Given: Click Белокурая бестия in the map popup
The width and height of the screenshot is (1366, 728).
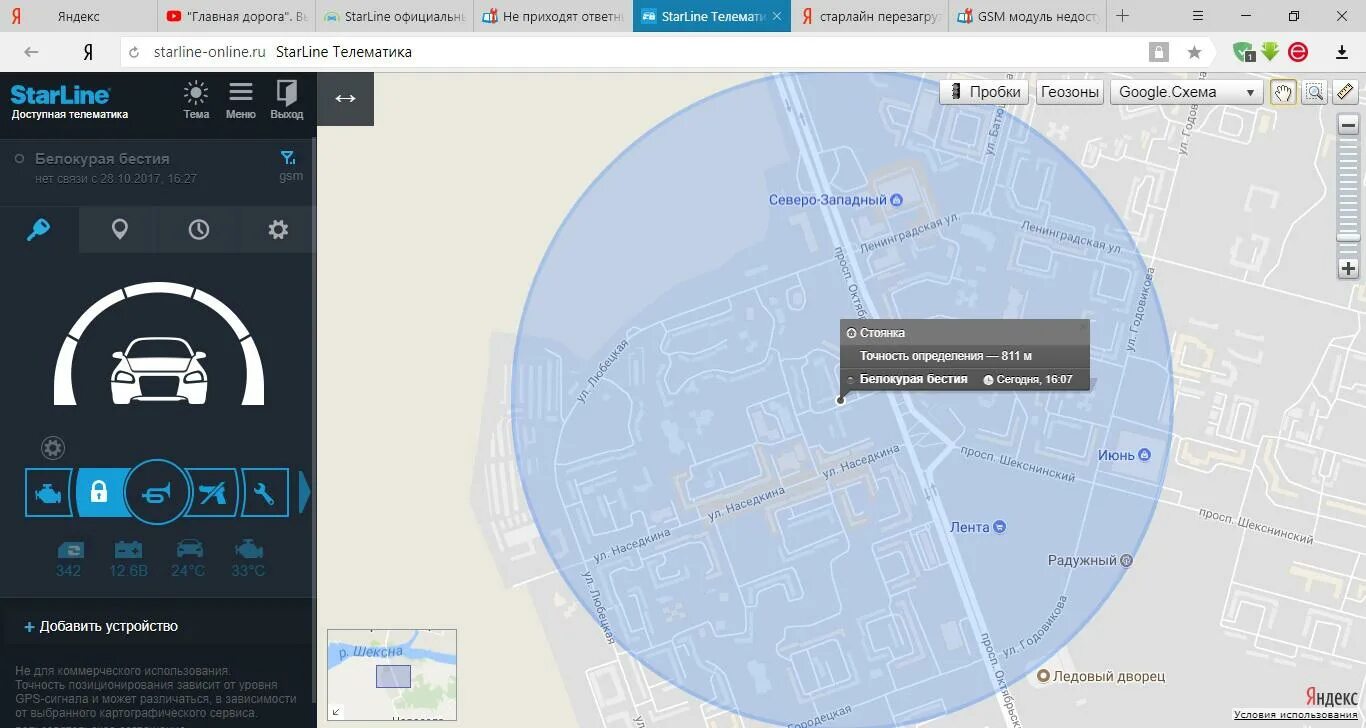Looking at the screenshot, I should (913, 379).
